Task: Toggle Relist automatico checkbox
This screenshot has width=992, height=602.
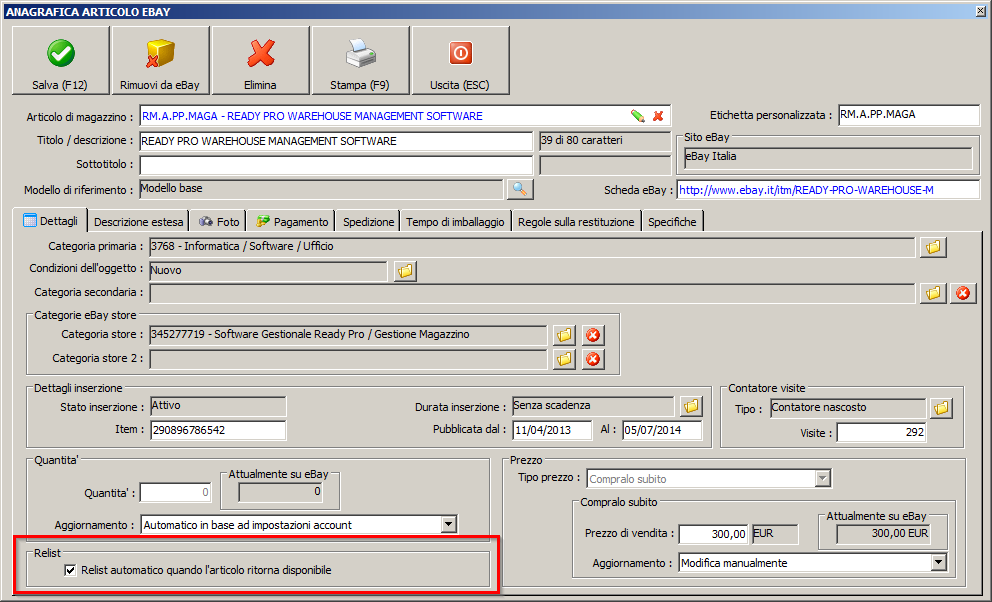Action: coord(70,570)
